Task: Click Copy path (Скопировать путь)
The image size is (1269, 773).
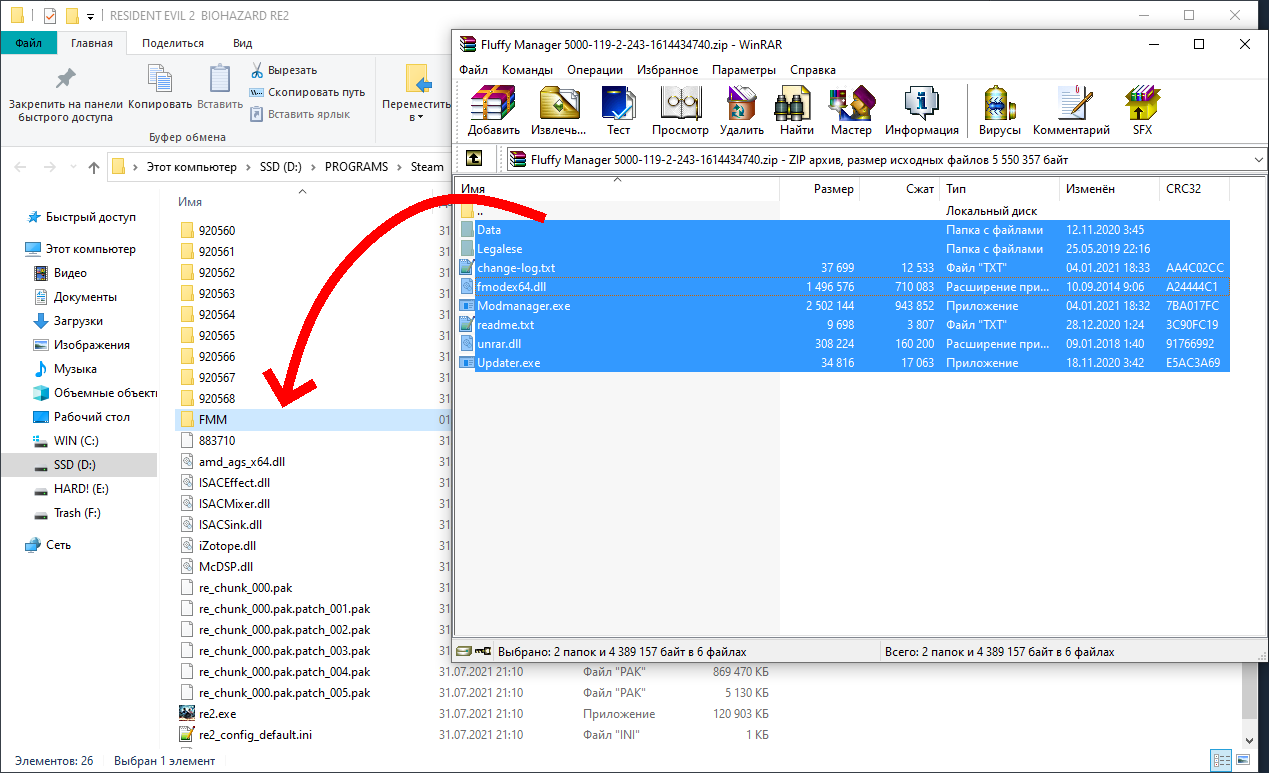Action: pyautogui.click(x=307, y=92)
